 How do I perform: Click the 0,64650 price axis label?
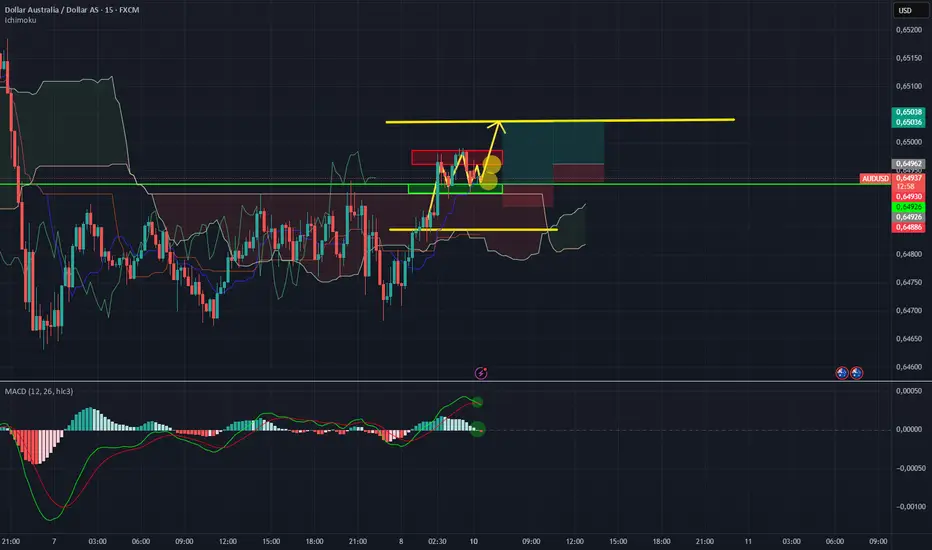(x=909, y=339)
